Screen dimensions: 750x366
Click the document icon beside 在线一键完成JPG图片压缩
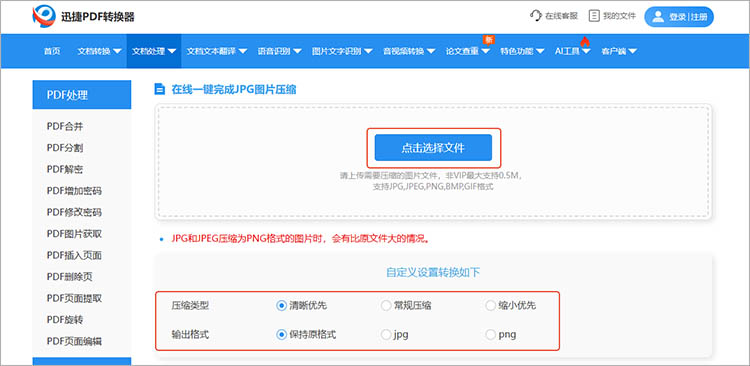[159, 89]
